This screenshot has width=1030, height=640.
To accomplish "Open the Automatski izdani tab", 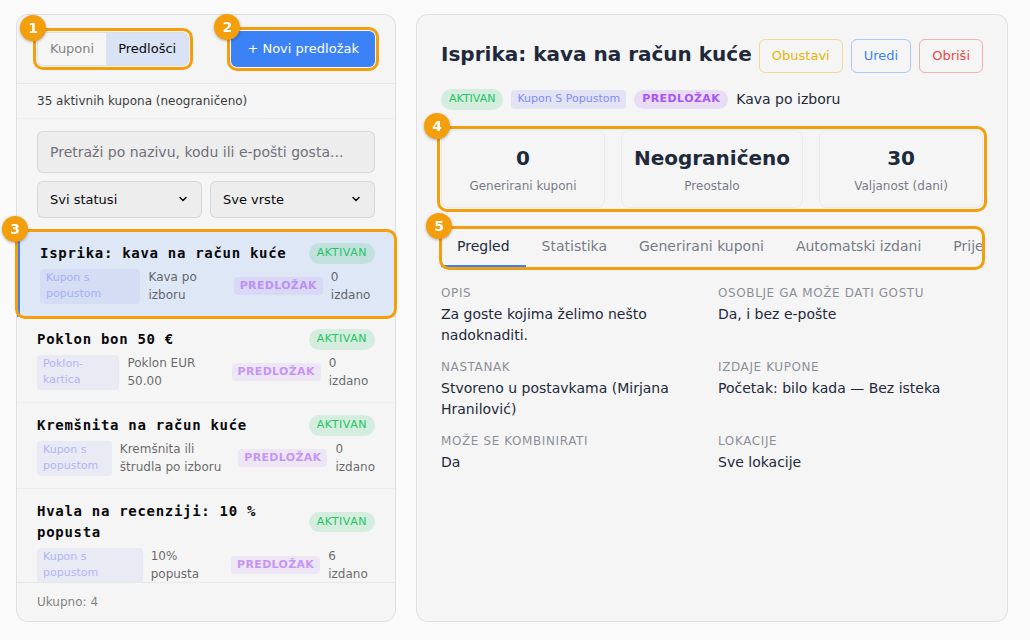I will (x=858, y=246).
